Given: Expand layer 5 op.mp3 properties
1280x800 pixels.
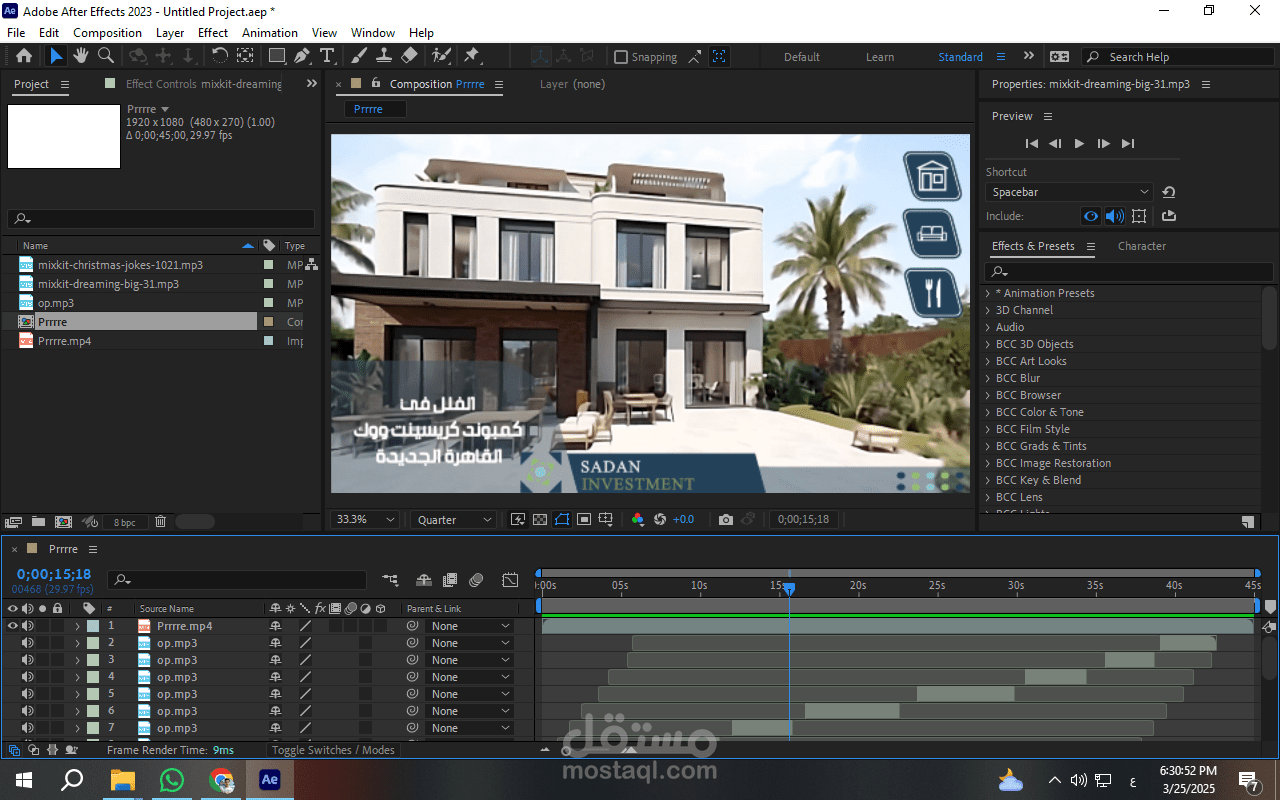Looking at the screenshot, I should coord(77,694).
